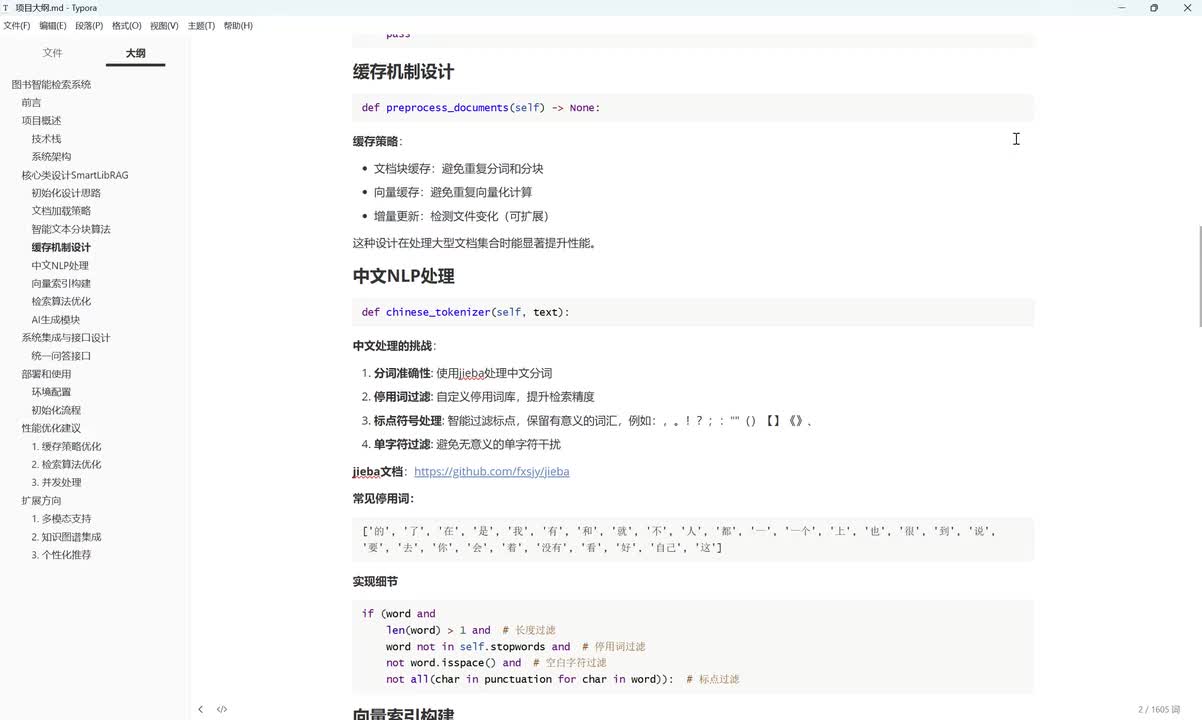Select 中文NLP处理 in the outline
The height and width of the screenshot is (720, 1202).
click(x=60, y=265)
